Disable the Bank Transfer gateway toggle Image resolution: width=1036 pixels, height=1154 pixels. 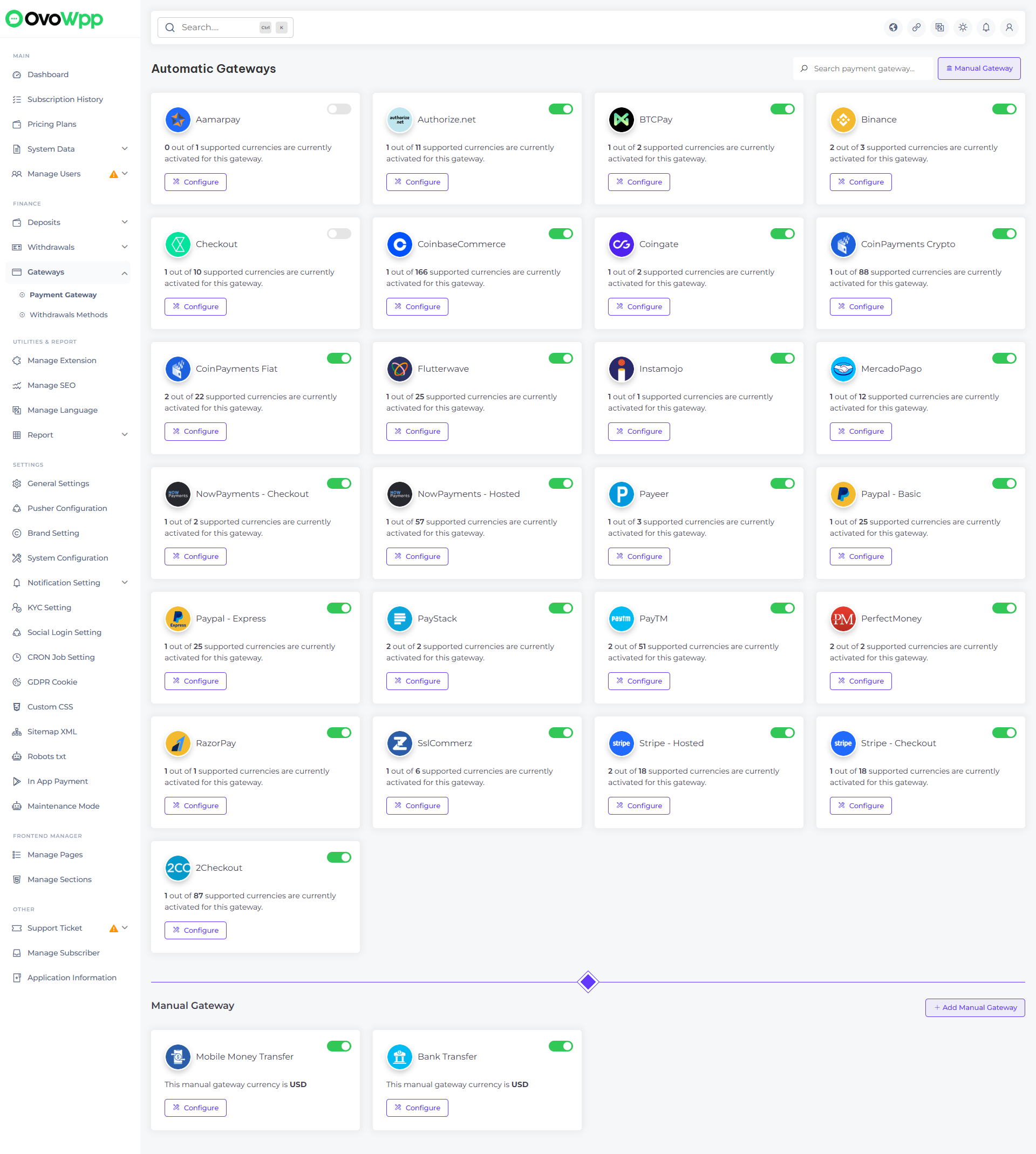[560, 1046]
